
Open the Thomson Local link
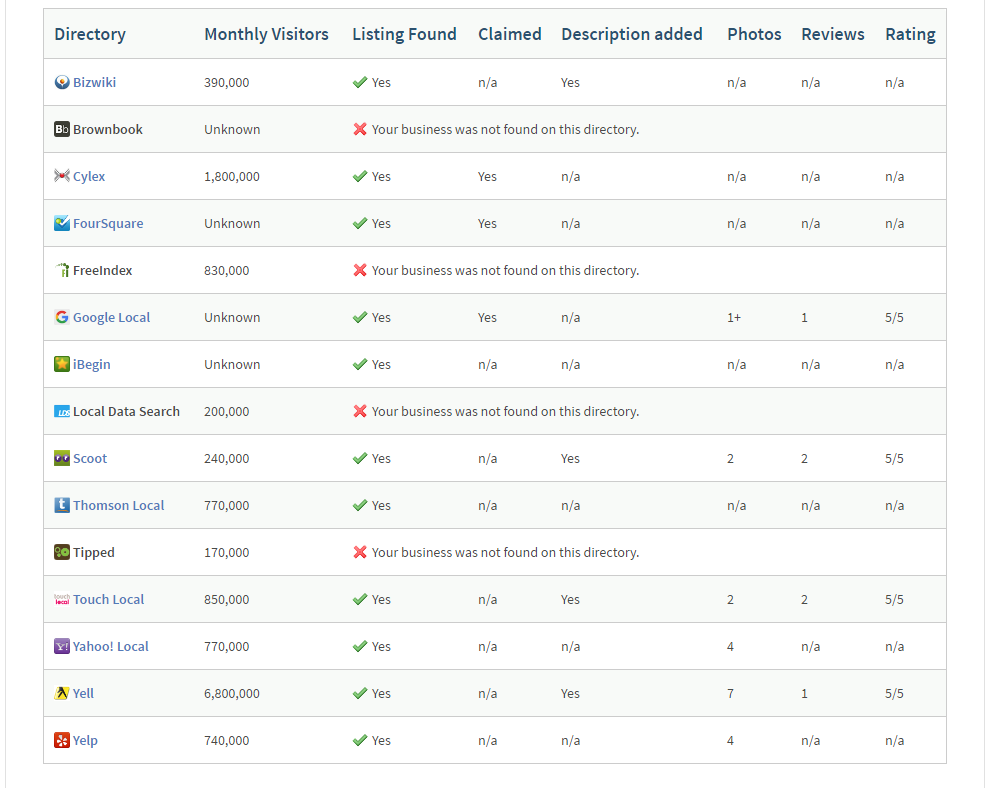pyautogui.click(x=118, y=505)
